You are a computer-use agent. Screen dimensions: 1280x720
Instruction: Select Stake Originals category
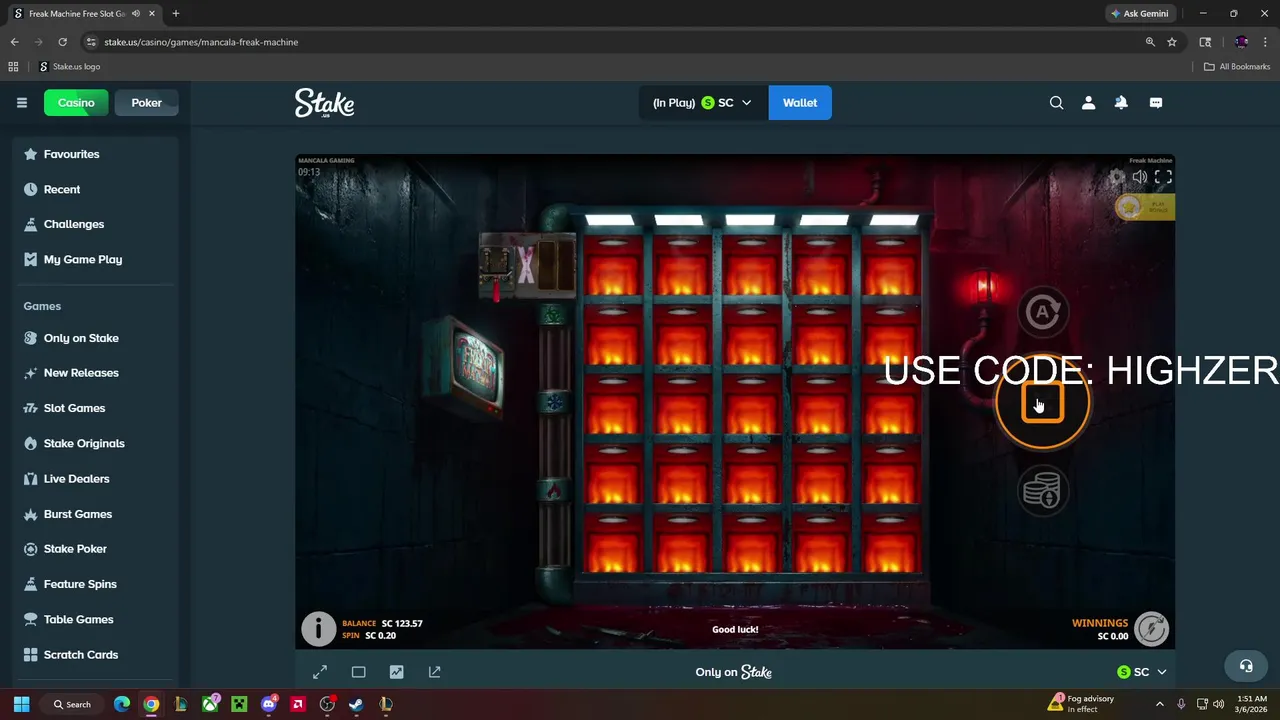click(95, 443)
